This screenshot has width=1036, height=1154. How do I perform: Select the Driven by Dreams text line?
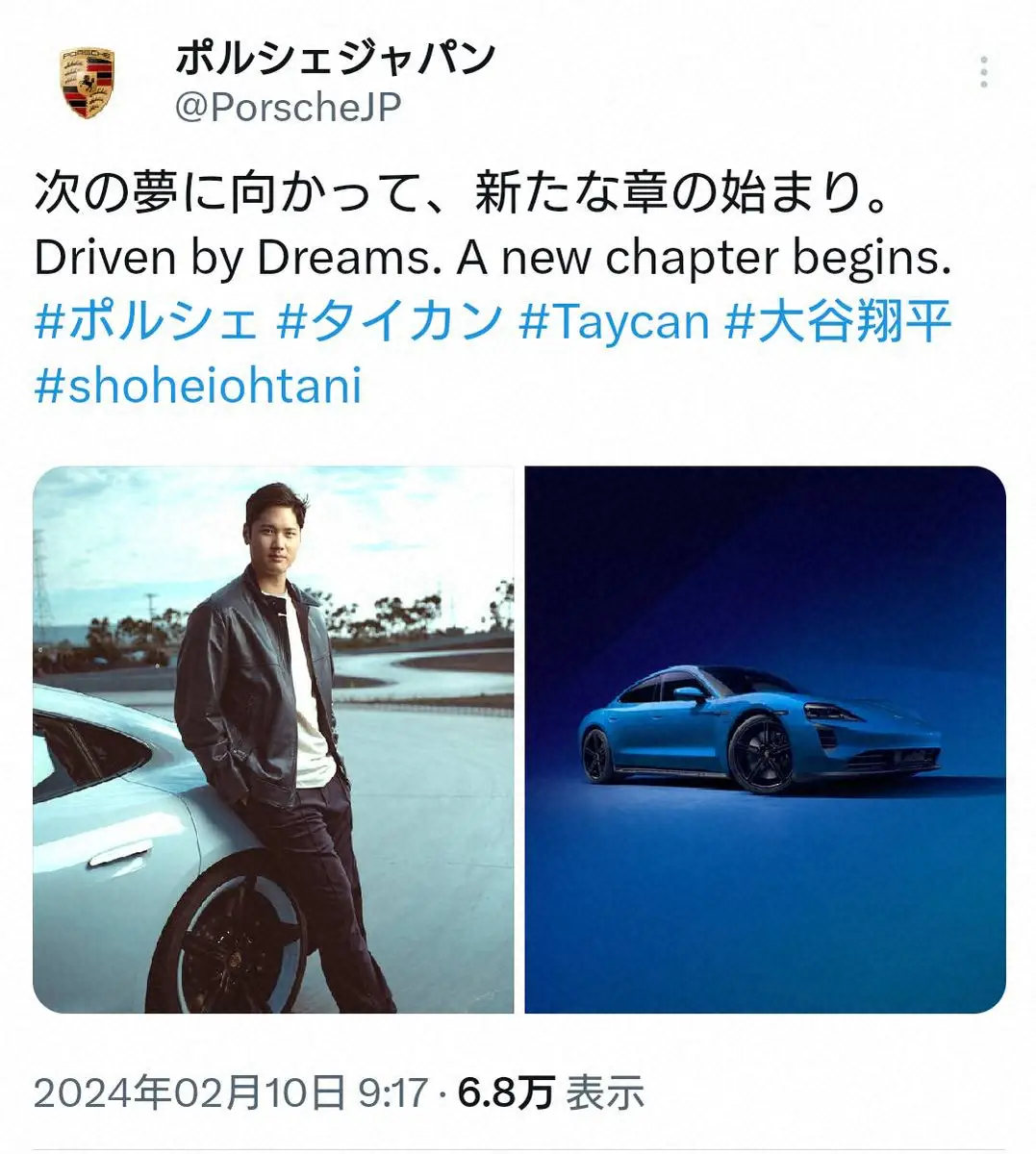pos(493,257)
